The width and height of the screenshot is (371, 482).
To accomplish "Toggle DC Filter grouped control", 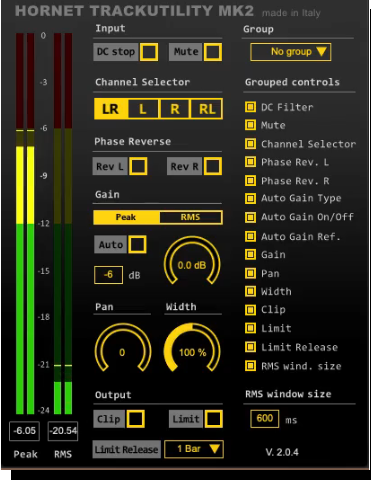I will click(250, 107).
